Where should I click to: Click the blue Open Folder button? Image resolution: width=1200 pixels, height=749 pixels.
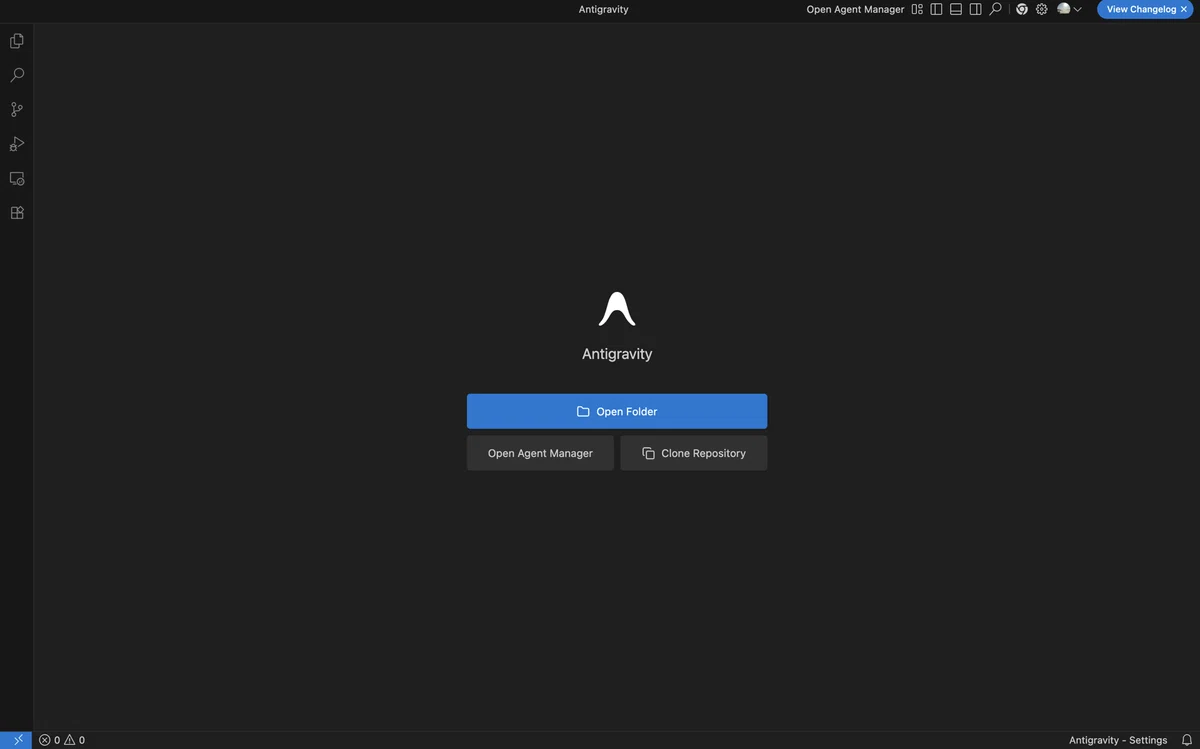click(617, 411)
